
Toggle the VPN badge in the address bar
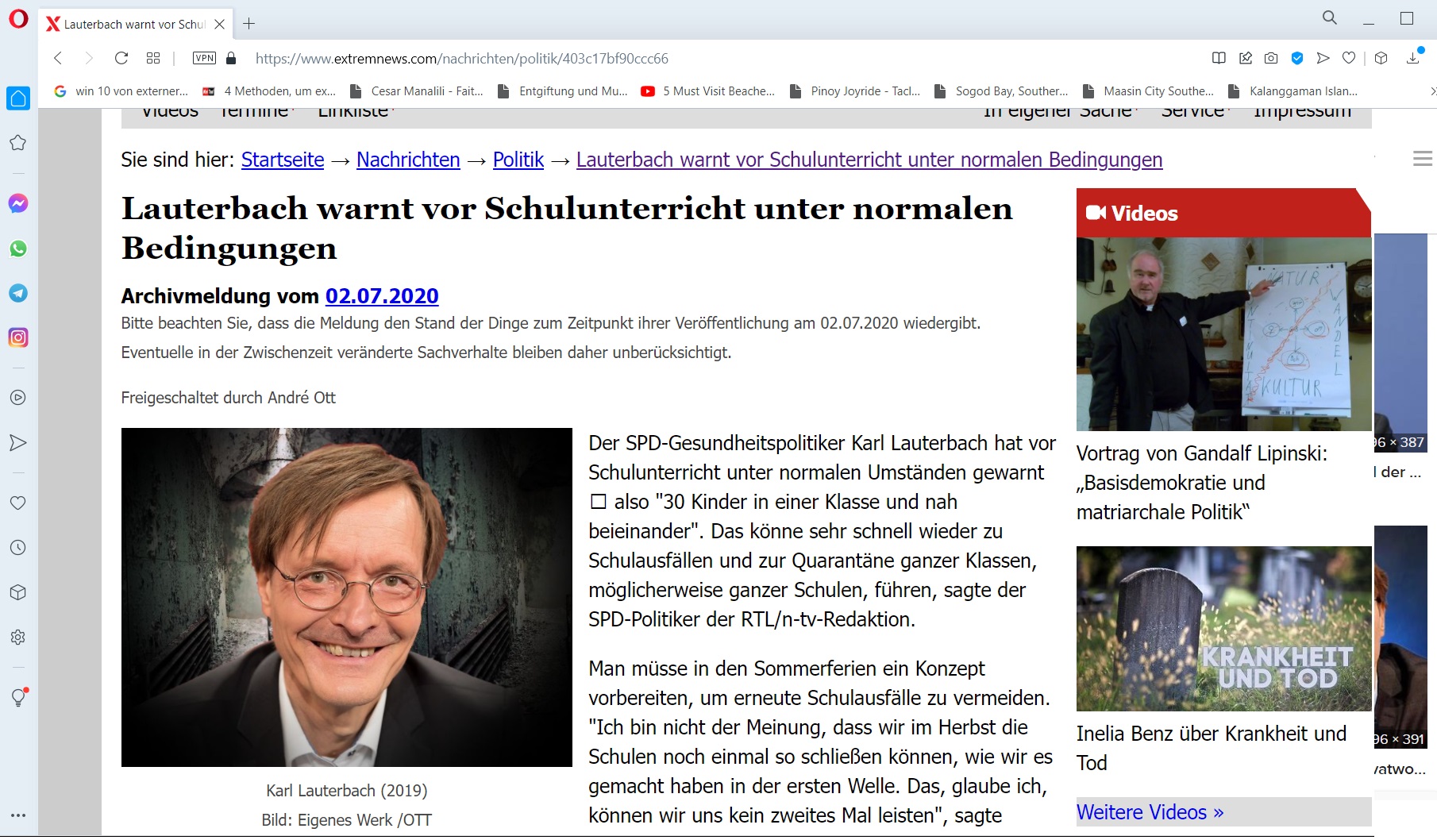click(x=204, y=58)
